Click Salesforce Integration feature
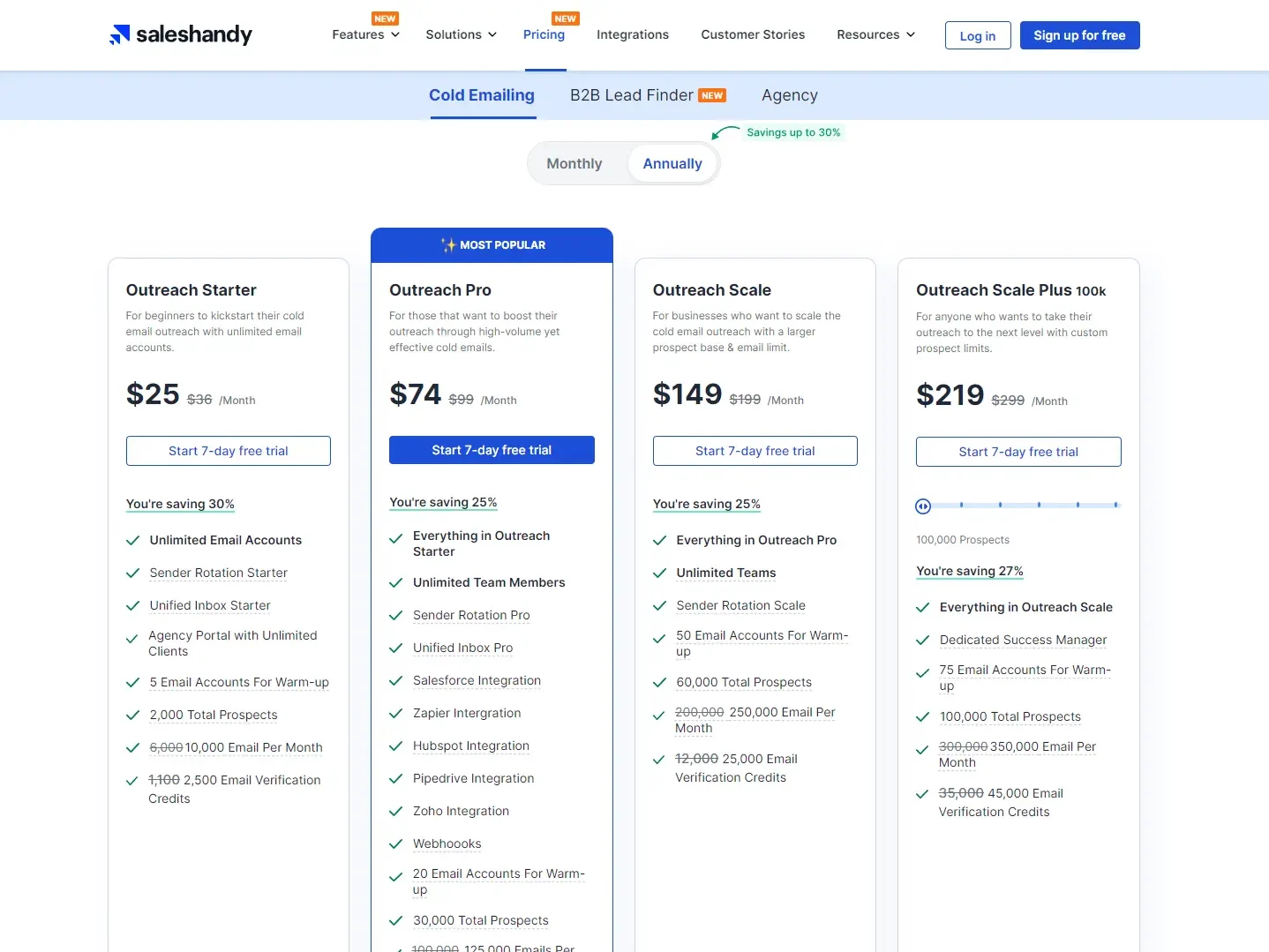The image size is (1269, 952). [477, 680]
